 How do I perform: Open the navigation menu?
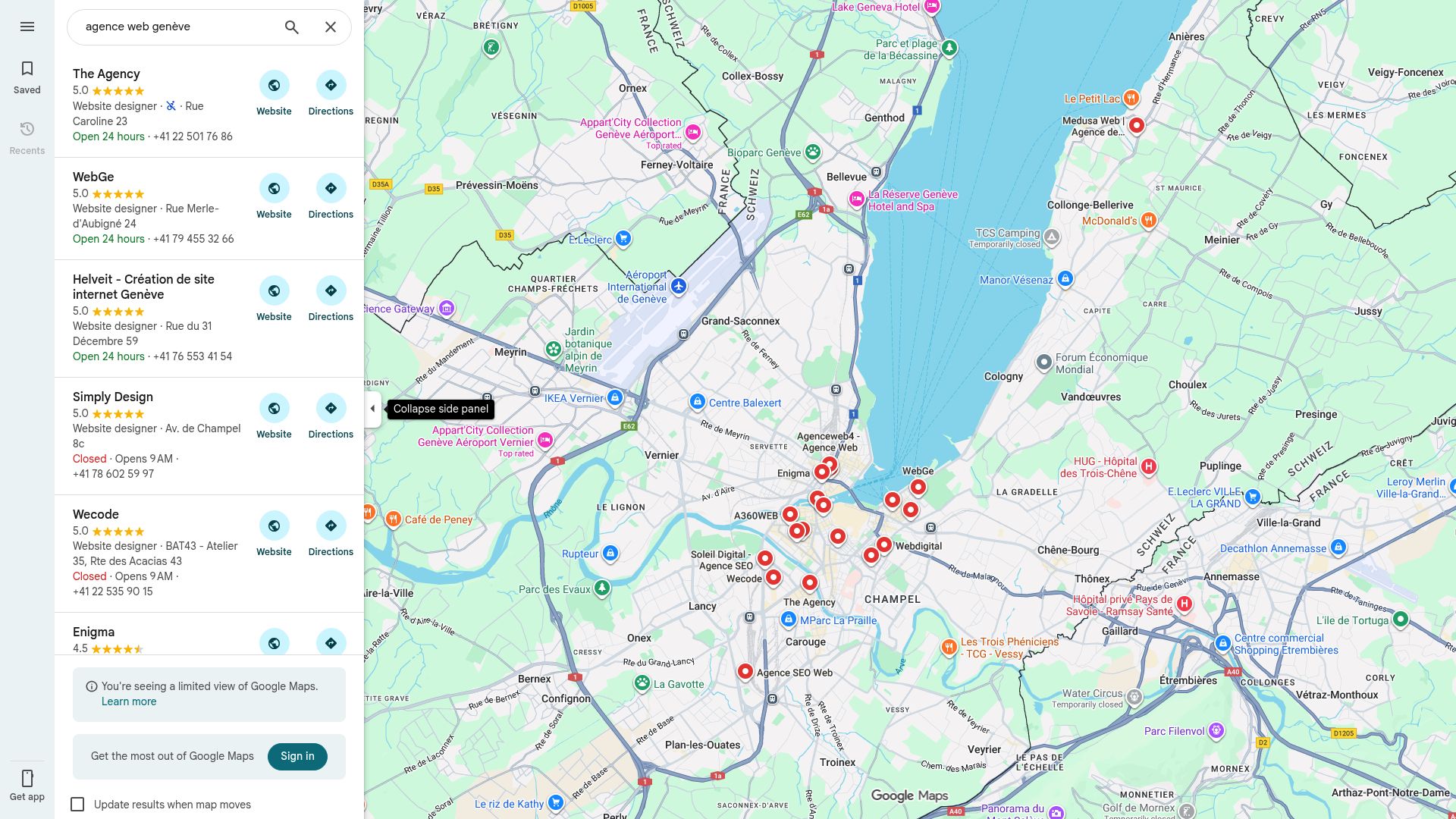(27, 27)
